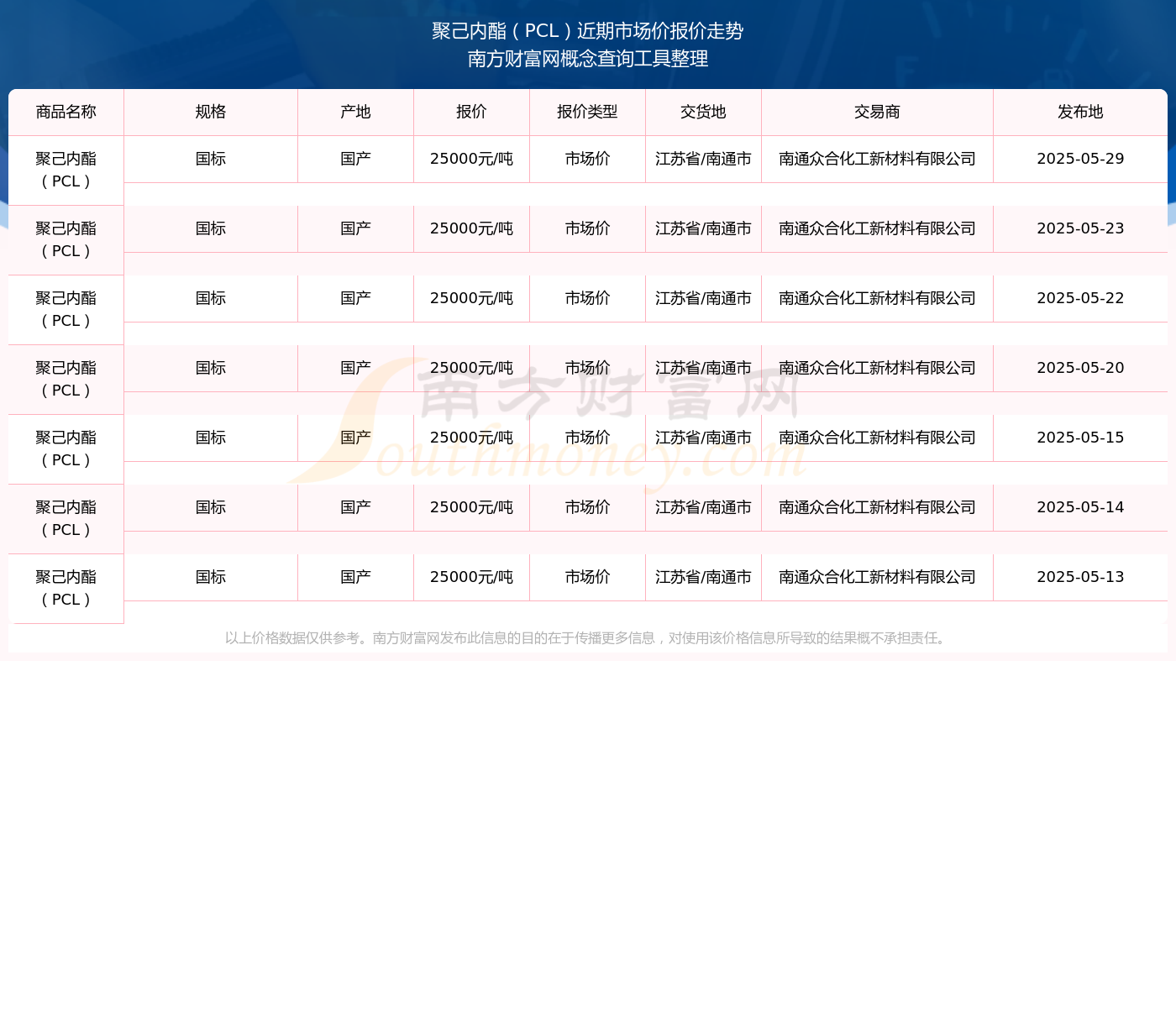Click 江苏省/南通市 in the 2025-05-22 row
The height and width of the screenshot is (1012, 1176).
tap(703, 298)
